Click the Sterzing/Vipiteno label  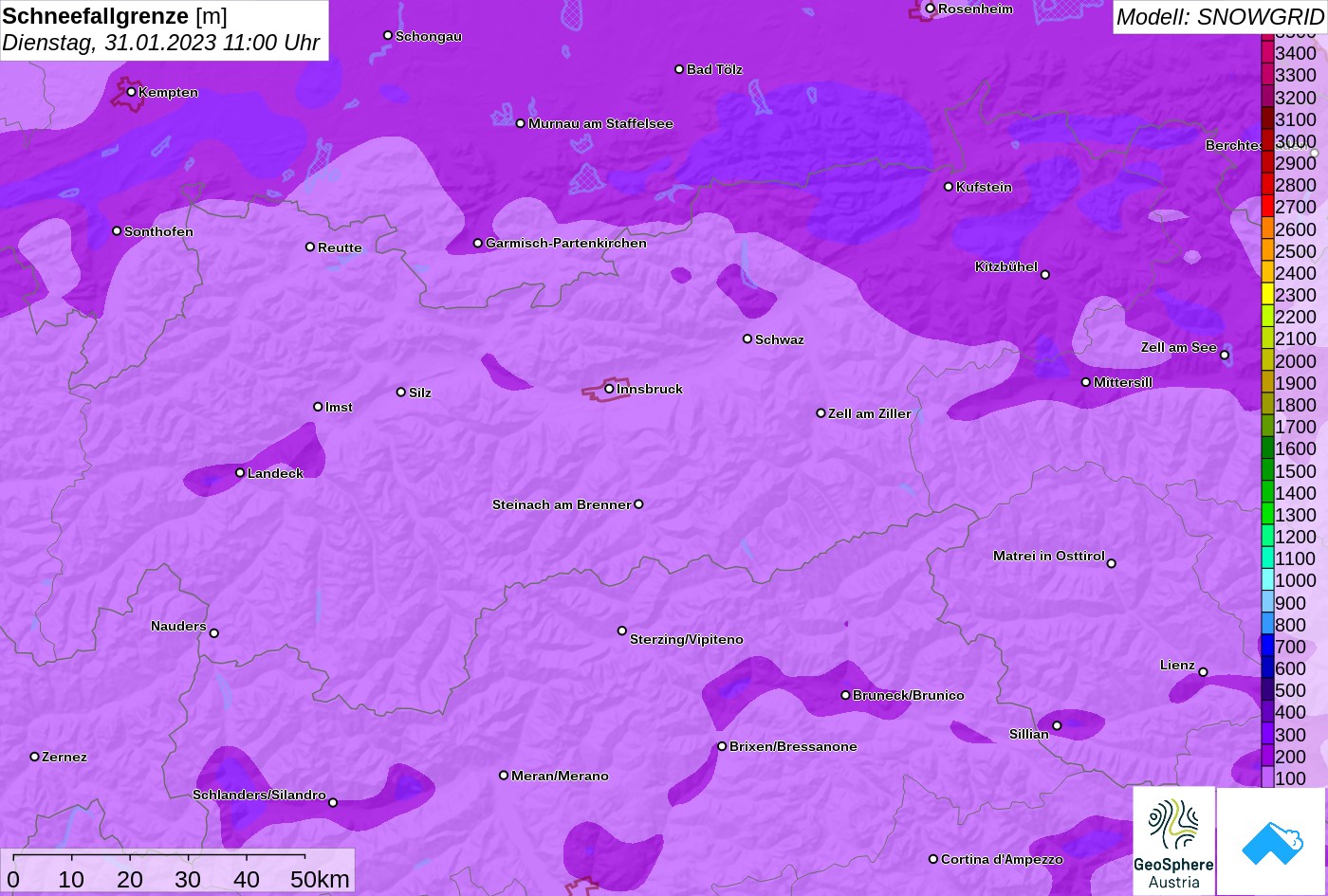[x=687, y=639]
